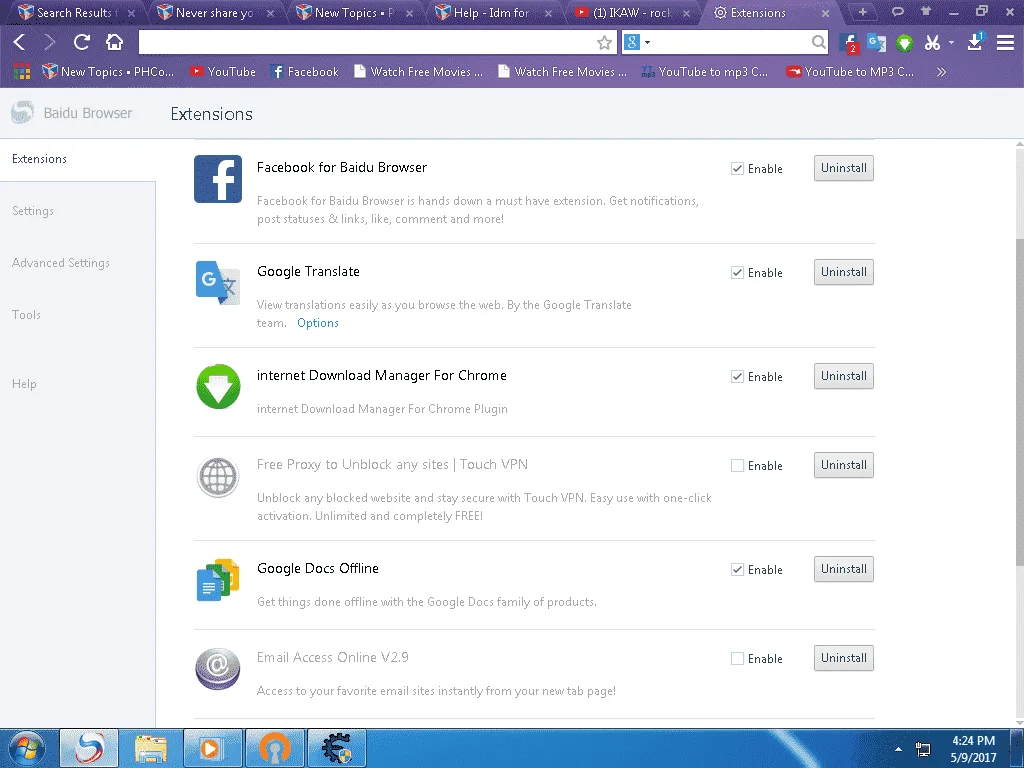Screen dimensions: 1024x768
Task: Uninstall Google Docs Offline
Action: coord(844,569)
